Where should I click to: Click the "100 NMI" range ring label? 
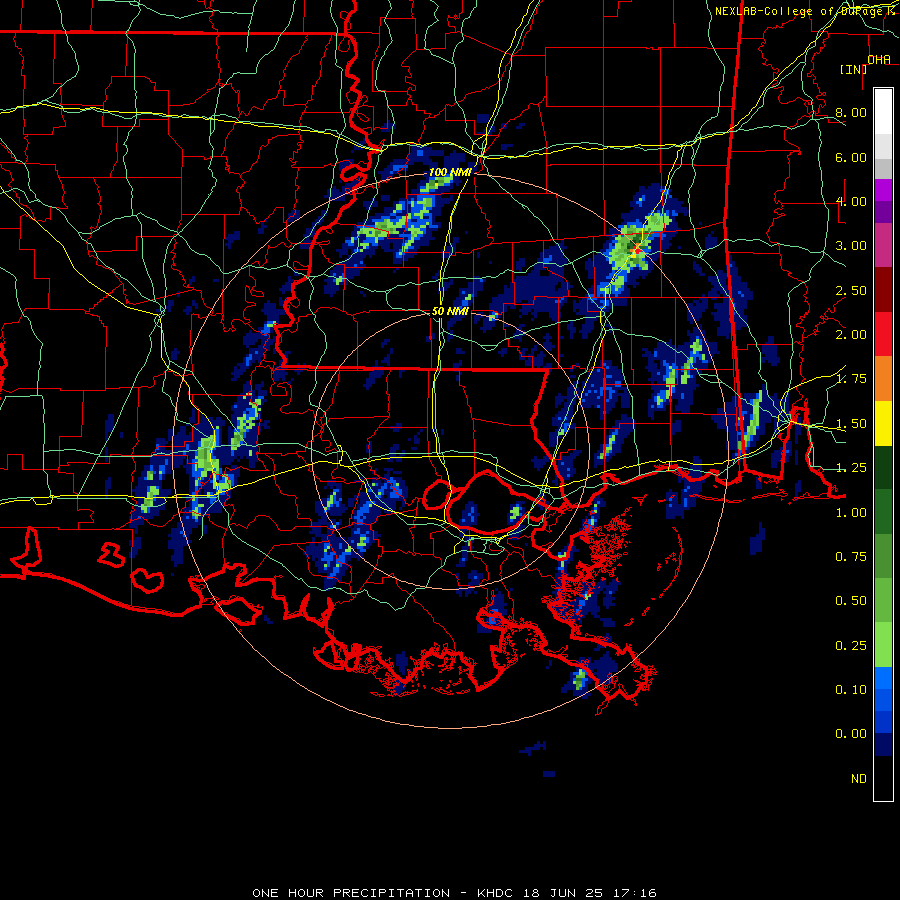[451, 172]
